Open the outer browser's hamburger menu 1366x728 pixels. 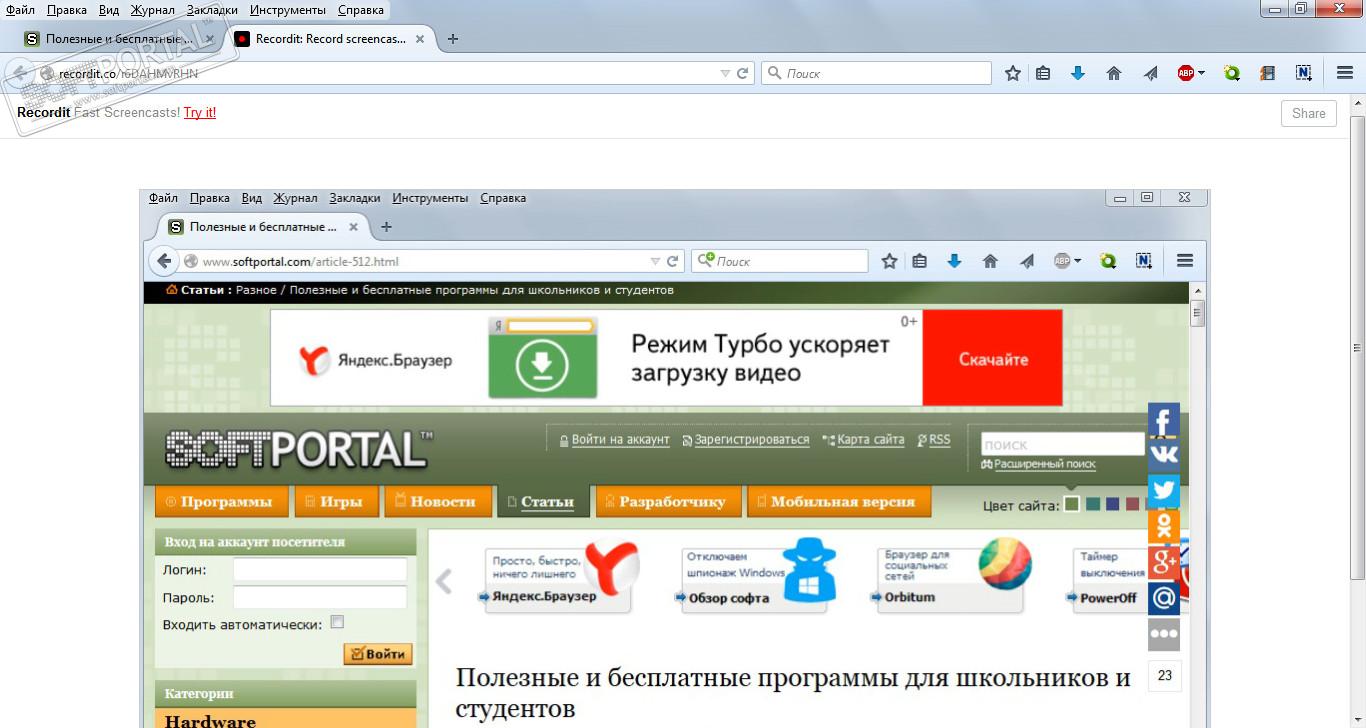click(1345, 73)
